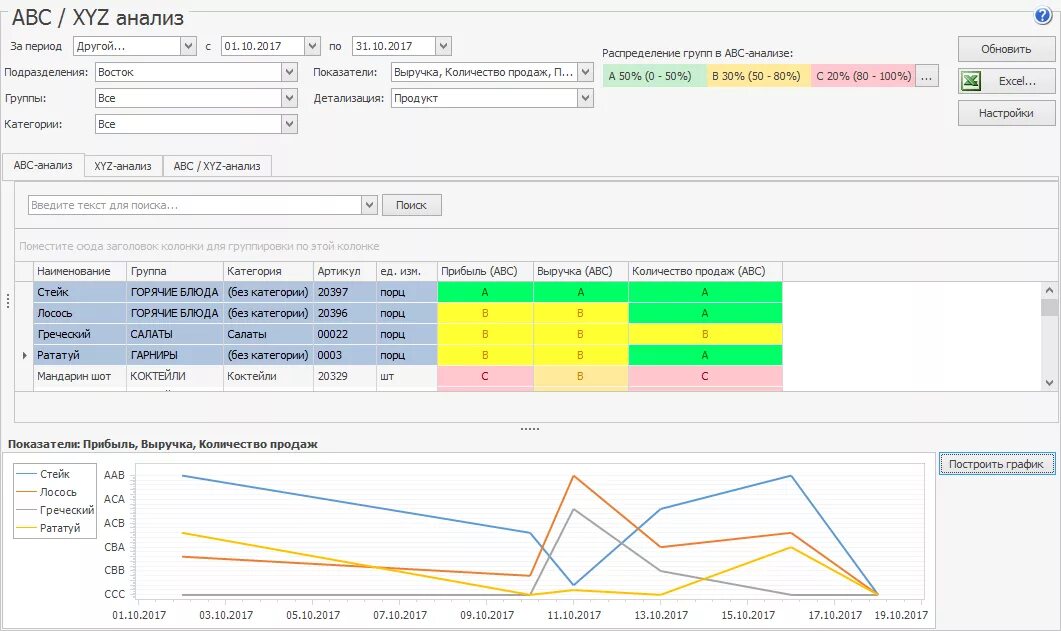Open the end date 31.10.2017 dropdown

click(x=443, y=46)
